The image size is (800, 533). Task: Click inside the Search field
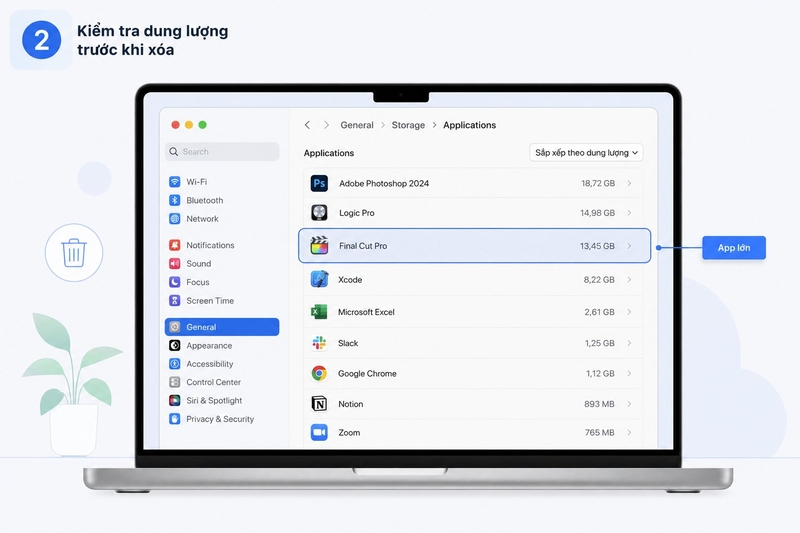tap(222, 151)
